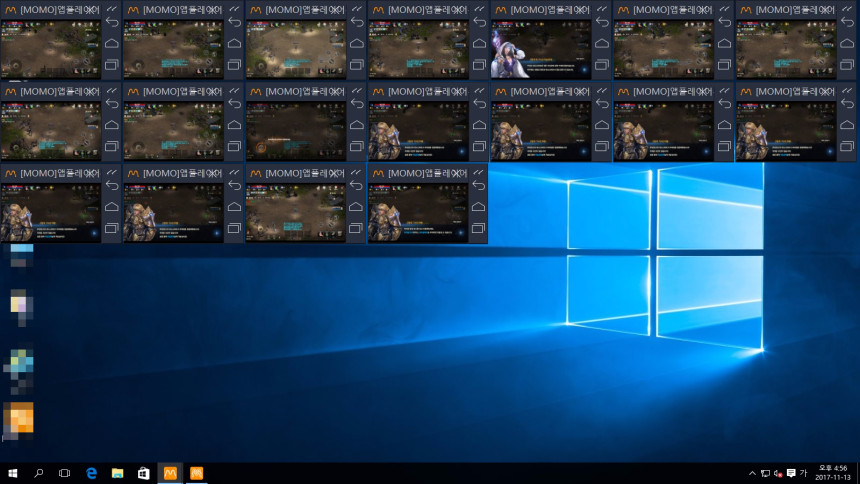The height and width of the screenshot is (484, 860).
Task: Toggle Korean IME mode indicator 가
Action: coord(804,473)
